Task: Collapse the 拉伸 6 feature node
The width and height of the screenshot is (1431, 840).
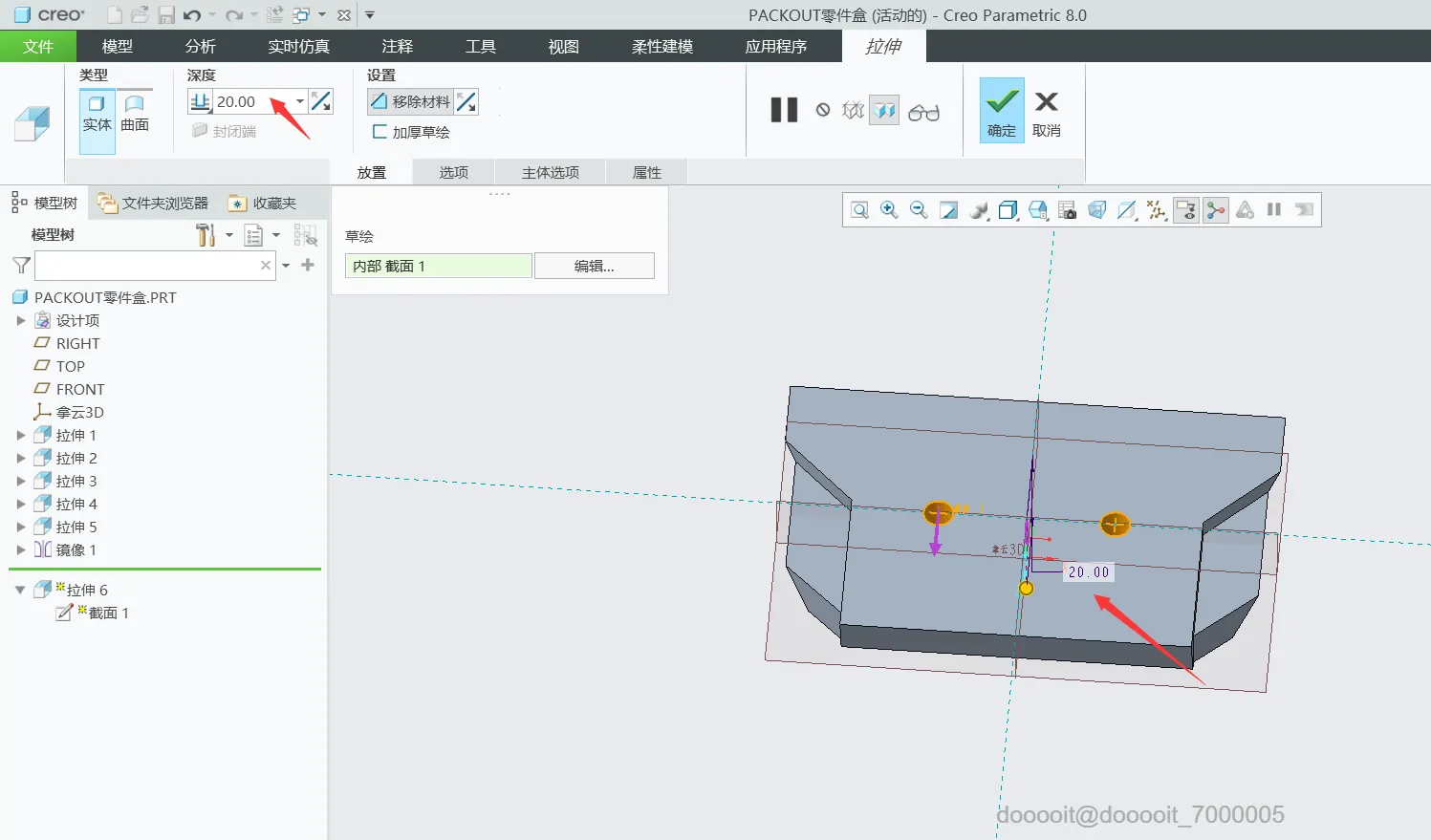Action: pyautogui.click(x=20, y=591)
